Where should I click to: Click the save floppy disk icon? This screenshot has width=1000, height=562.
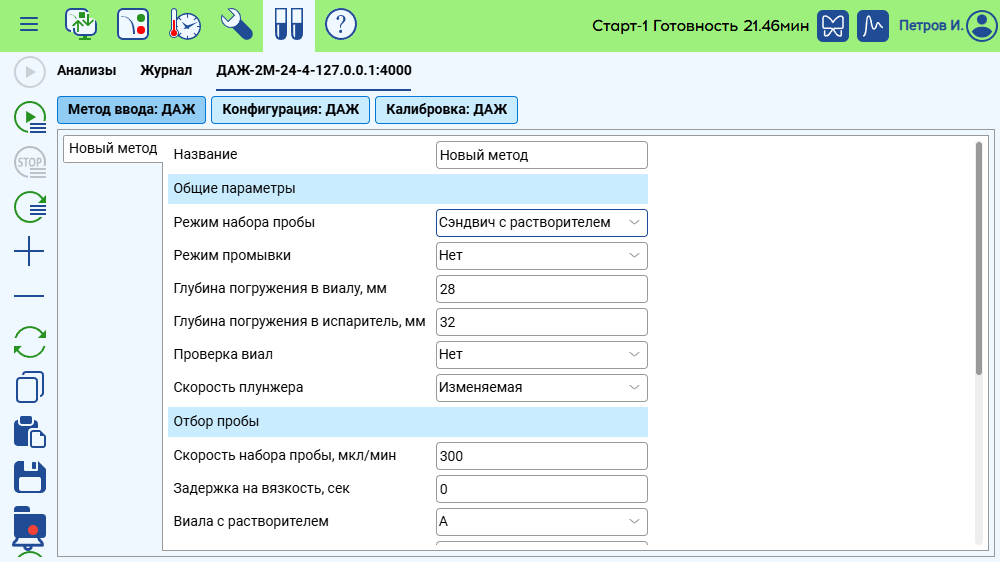[x=30, y=477]
